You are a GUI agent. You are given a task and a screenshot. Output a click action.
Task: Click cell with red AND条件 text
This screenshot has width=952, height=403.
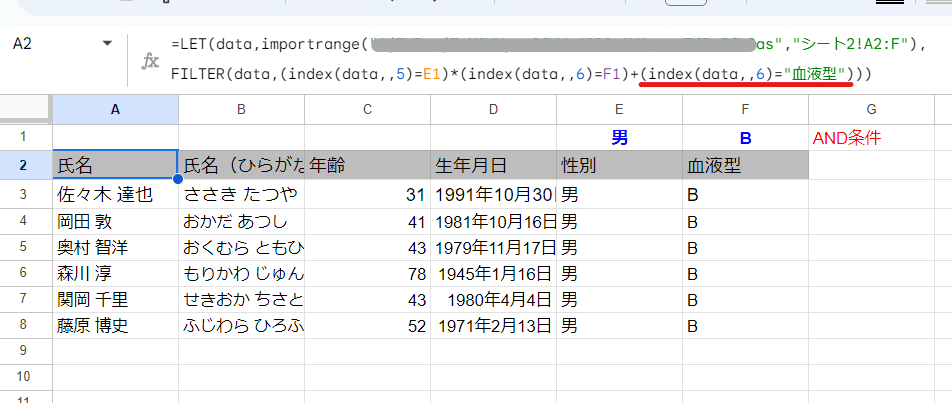click(871, 138)
